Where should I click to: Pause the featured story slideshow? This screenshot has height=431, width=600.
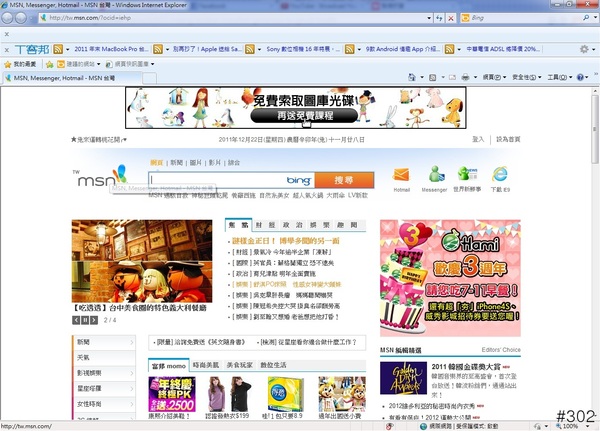click(x=85, y=320)
